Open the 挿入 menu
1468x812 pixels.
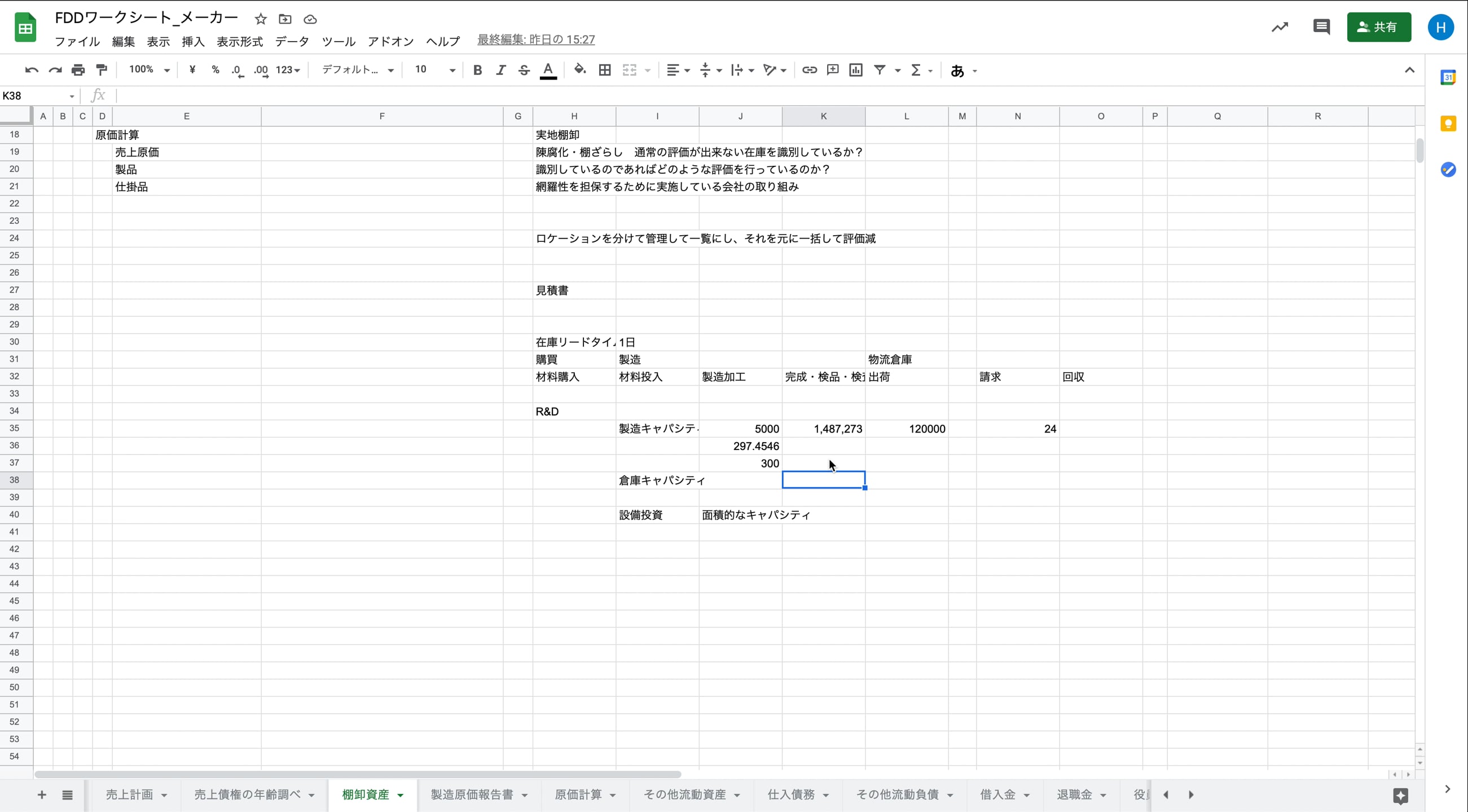pyautogui.click(x=192, y=41)
